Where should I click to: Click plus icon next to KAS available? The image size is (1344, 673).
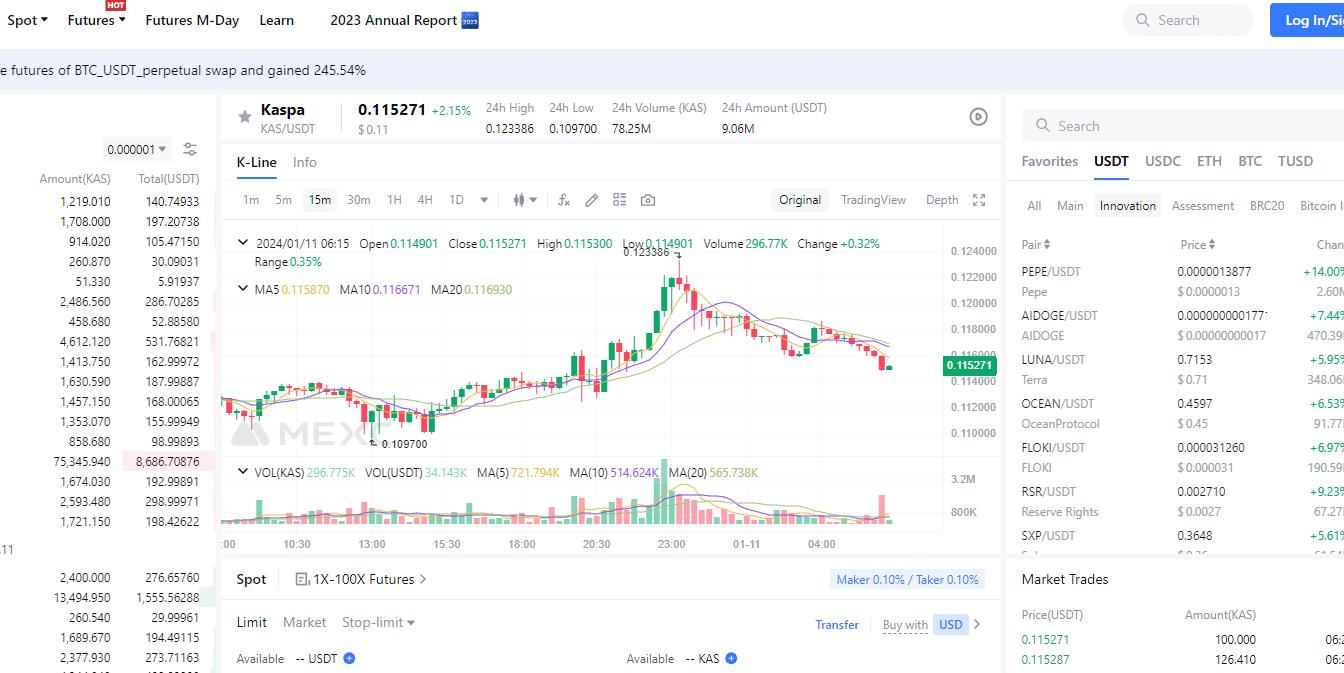tap(731, 658)
